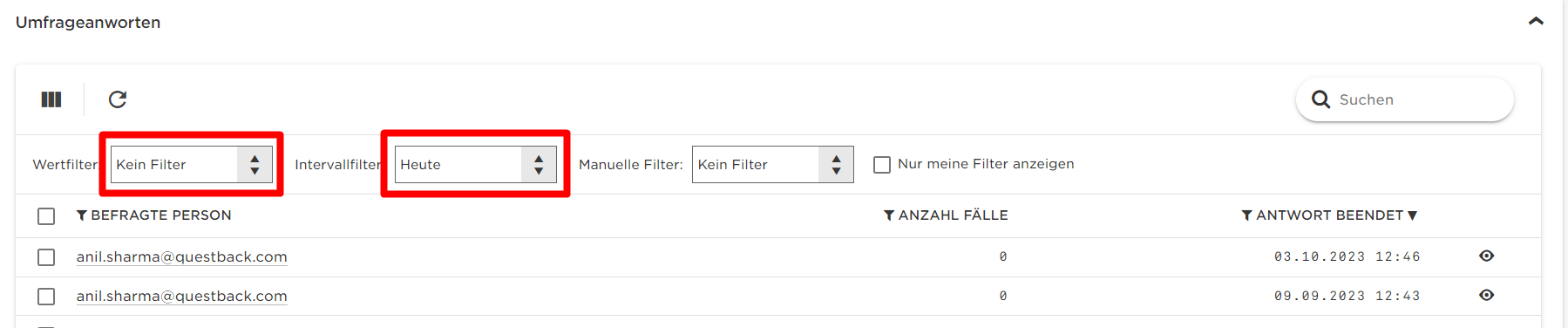View the response dated 03.10.2023
Viewport: 1568px width, 328px height.
tap(1486, 256)
